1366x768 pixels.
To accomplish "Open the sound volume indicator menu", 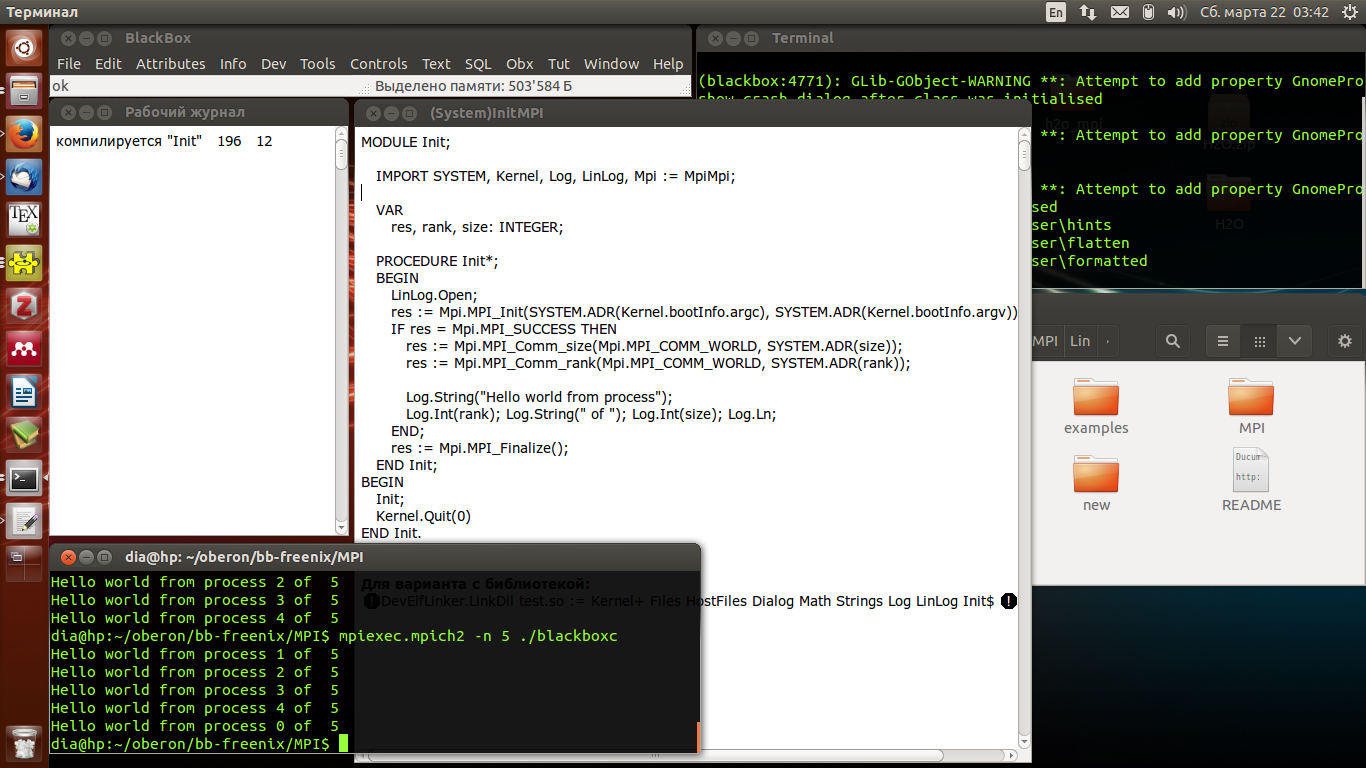I will (1177, 12).
